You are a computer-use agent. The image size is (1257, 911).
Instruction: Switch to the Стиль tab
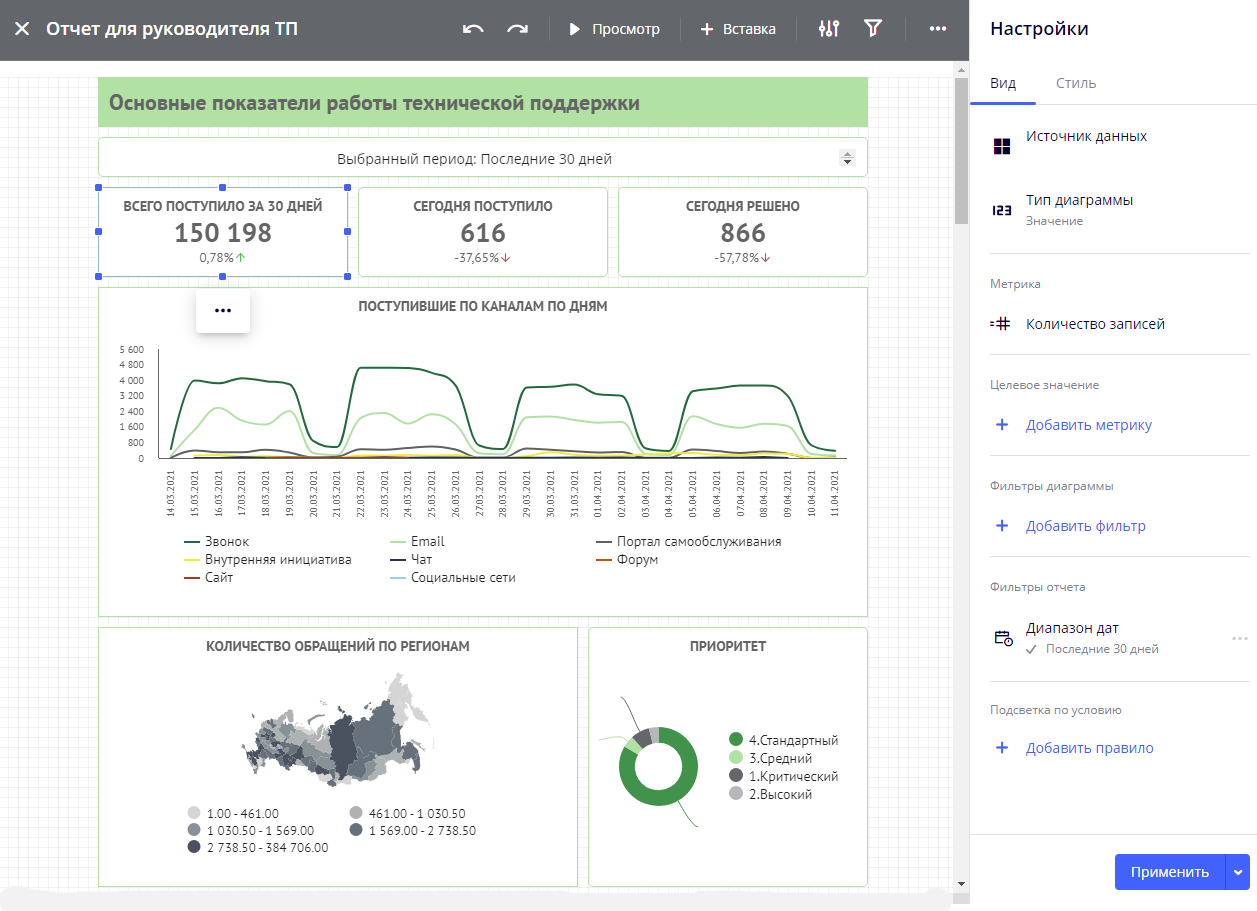pyautogui.click(x=1076, y=83)
